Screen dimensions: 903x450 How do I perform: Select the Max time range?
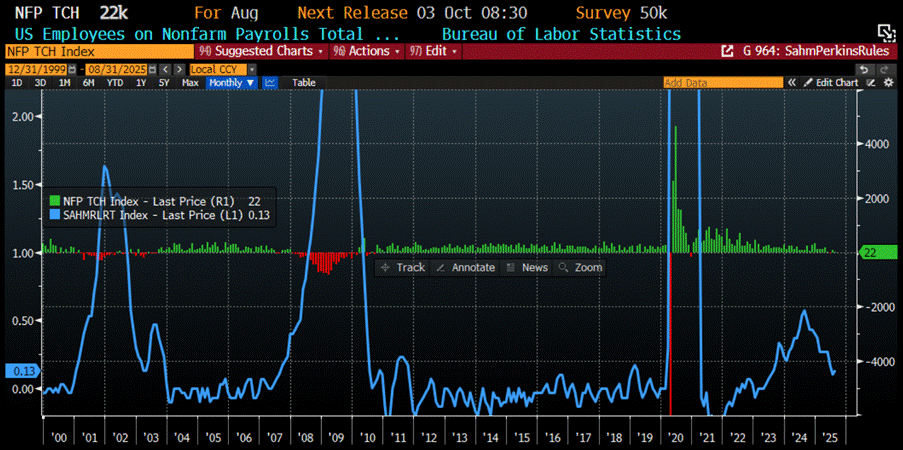(x=190, y=82)
